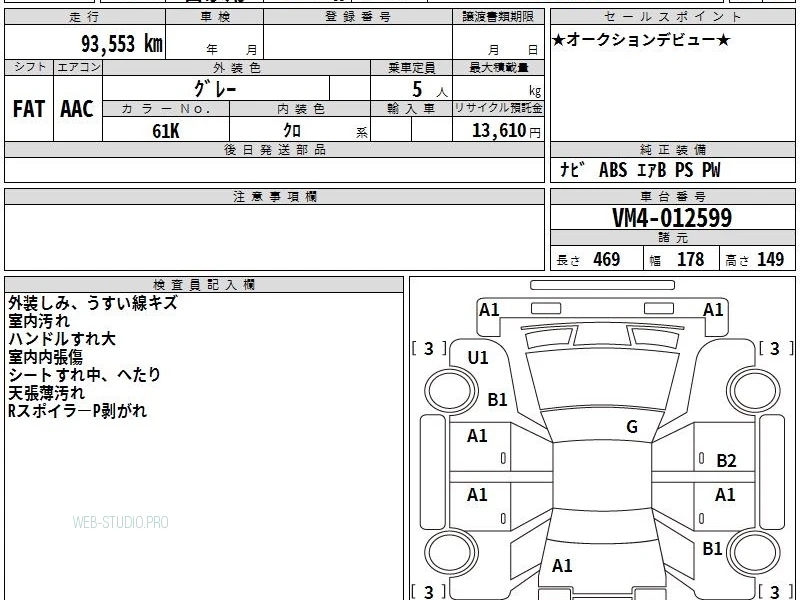Screen dimensions: 800x600
Task: Click the G mark on the car diagram
Action: [632, 427]
